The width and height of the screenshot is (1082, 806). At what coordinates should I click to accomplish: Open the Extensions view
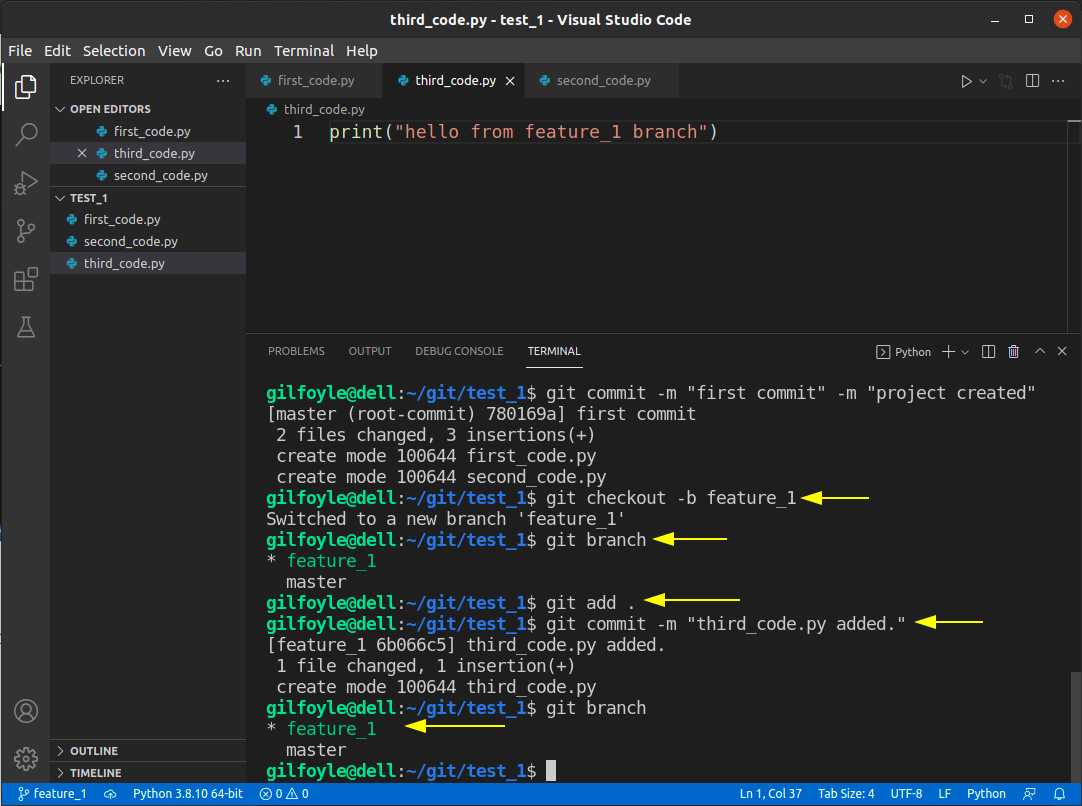(26, 279)
